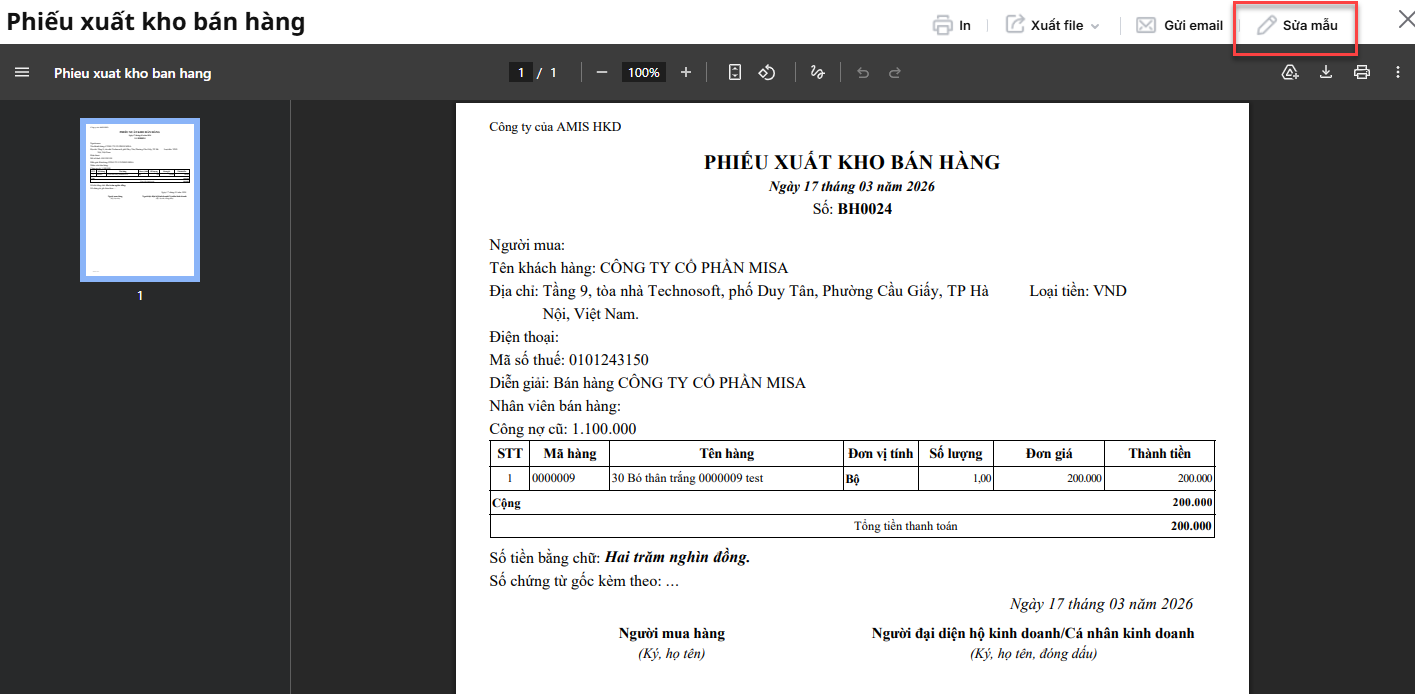Print using the PDF viewer printer icon
Image resolution: width=1415 pixels, height=694 pixels.
pos(1361,72)
